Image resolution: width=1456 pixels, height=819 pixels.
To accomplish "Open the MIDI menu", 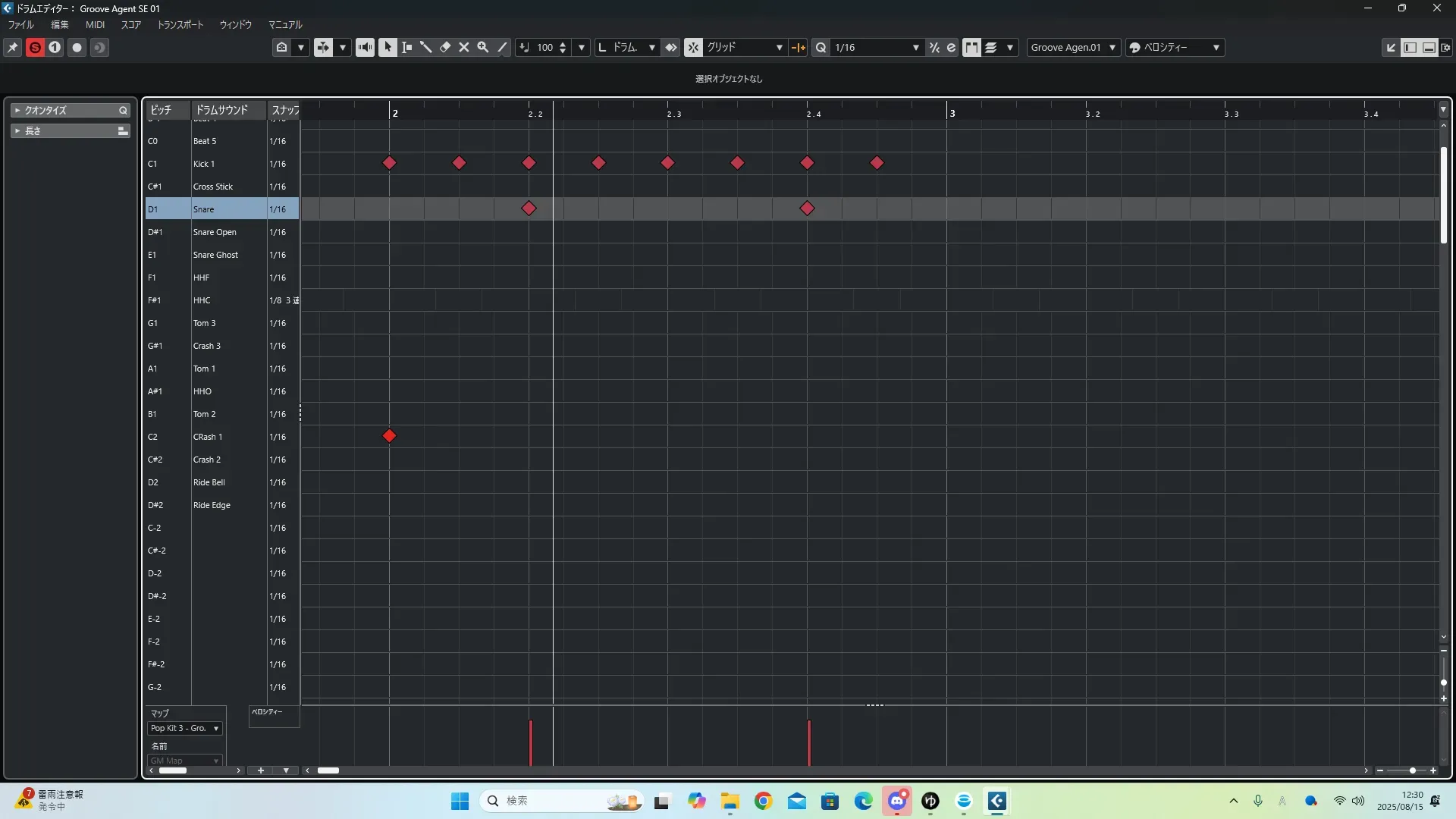I will click(95, 24).
